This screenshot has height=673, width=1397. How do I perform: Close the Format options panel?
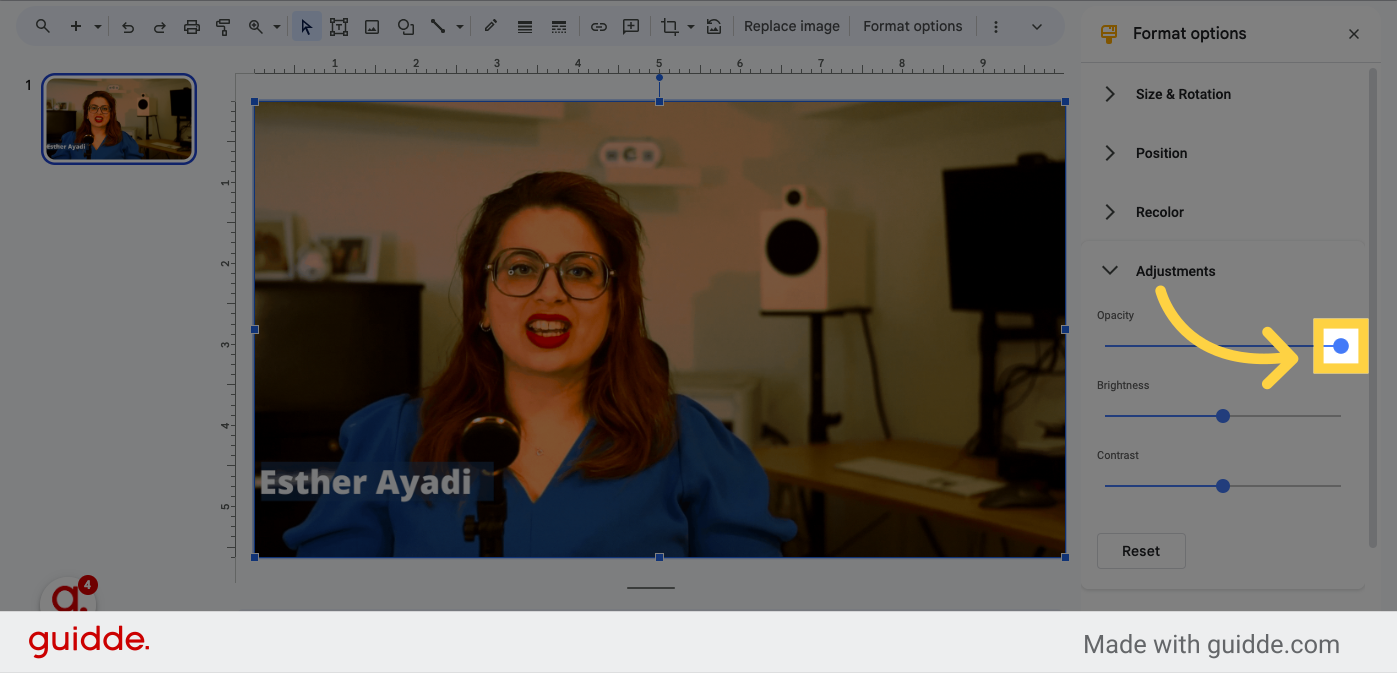pyautogui.click(x=1354, y=34)
